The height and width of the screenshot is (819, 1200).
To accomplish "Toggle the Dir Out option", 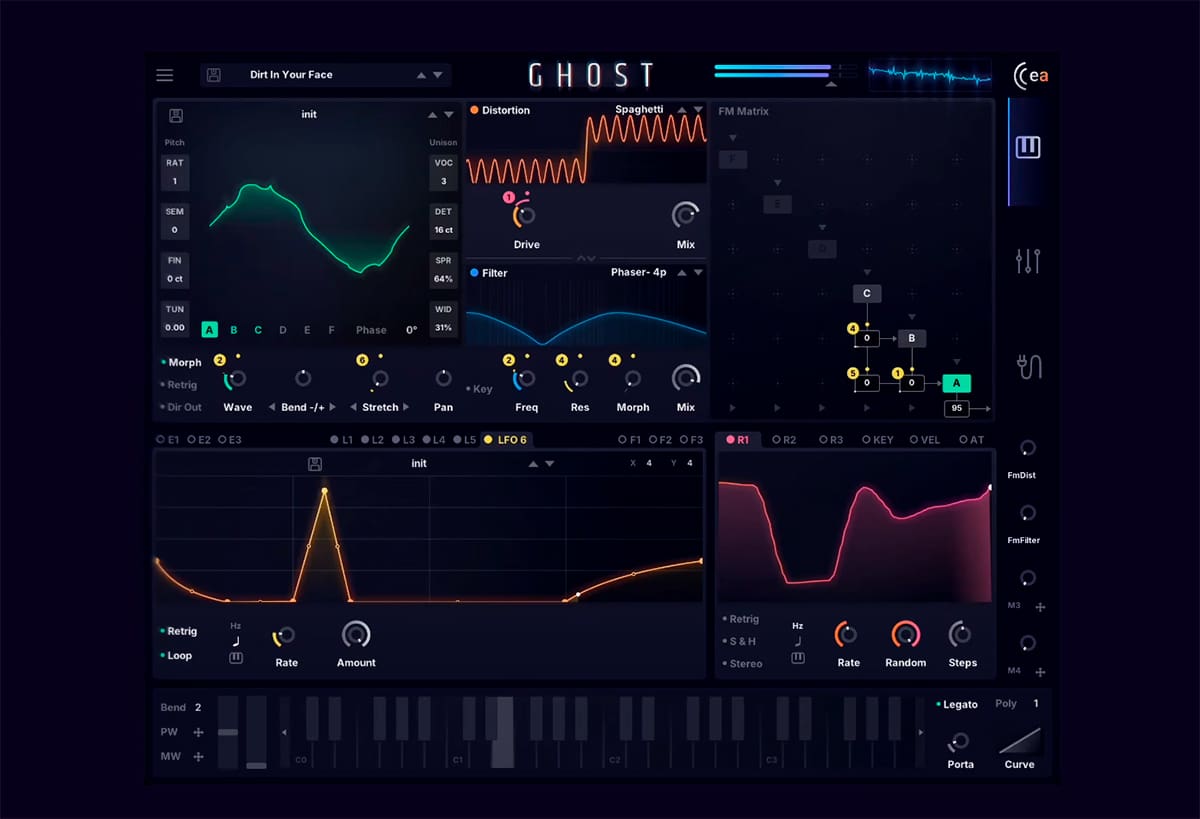I will (181, 408).
